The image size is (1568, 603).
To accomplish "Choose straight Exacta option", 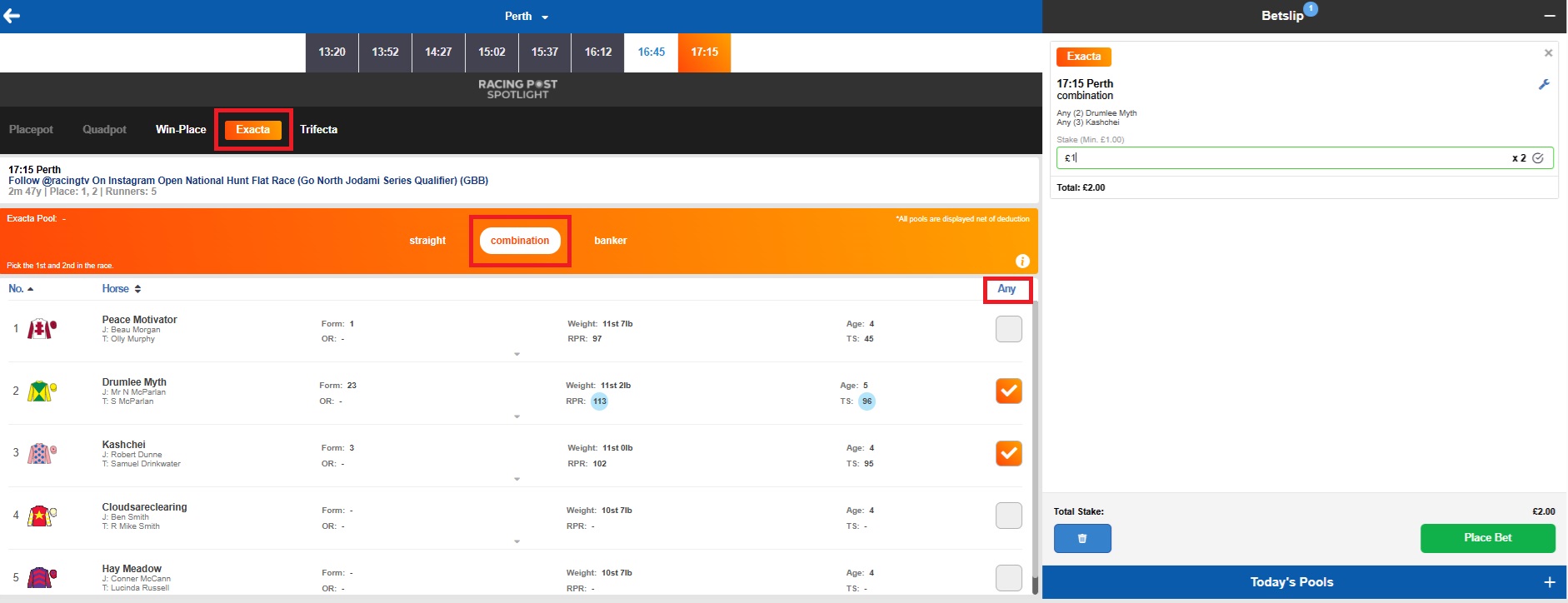I will click(x=427, y=241).
